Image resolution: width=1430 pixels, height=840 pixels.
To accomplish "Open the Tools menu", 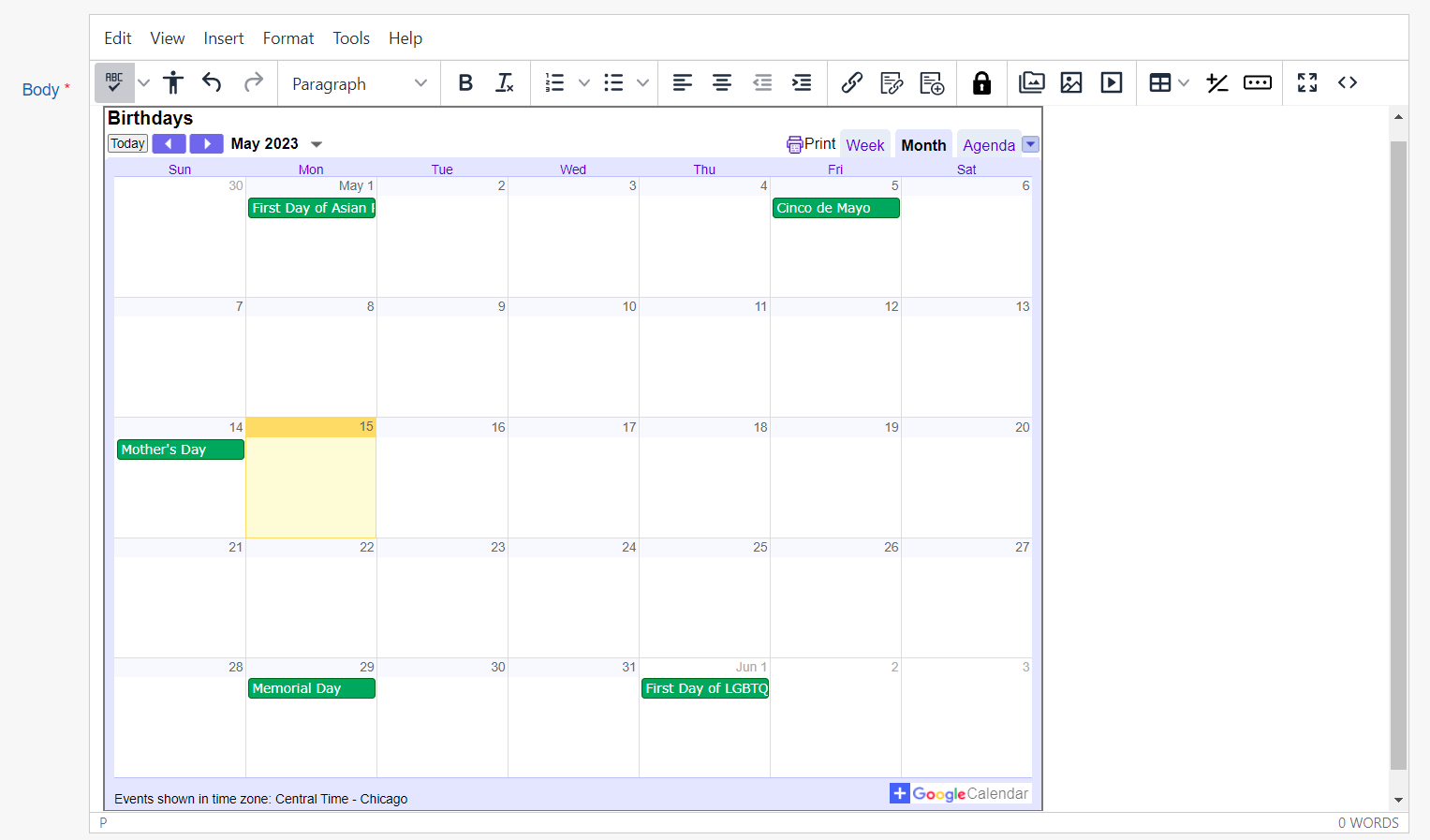I will point(351,38).
